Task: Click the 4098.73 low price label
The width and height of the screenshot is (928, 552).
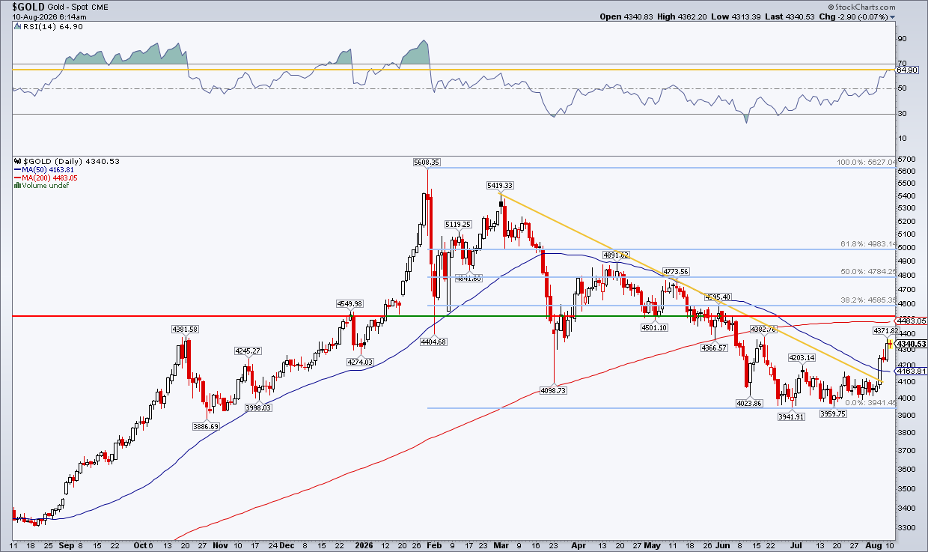Action: pos(553,390)
